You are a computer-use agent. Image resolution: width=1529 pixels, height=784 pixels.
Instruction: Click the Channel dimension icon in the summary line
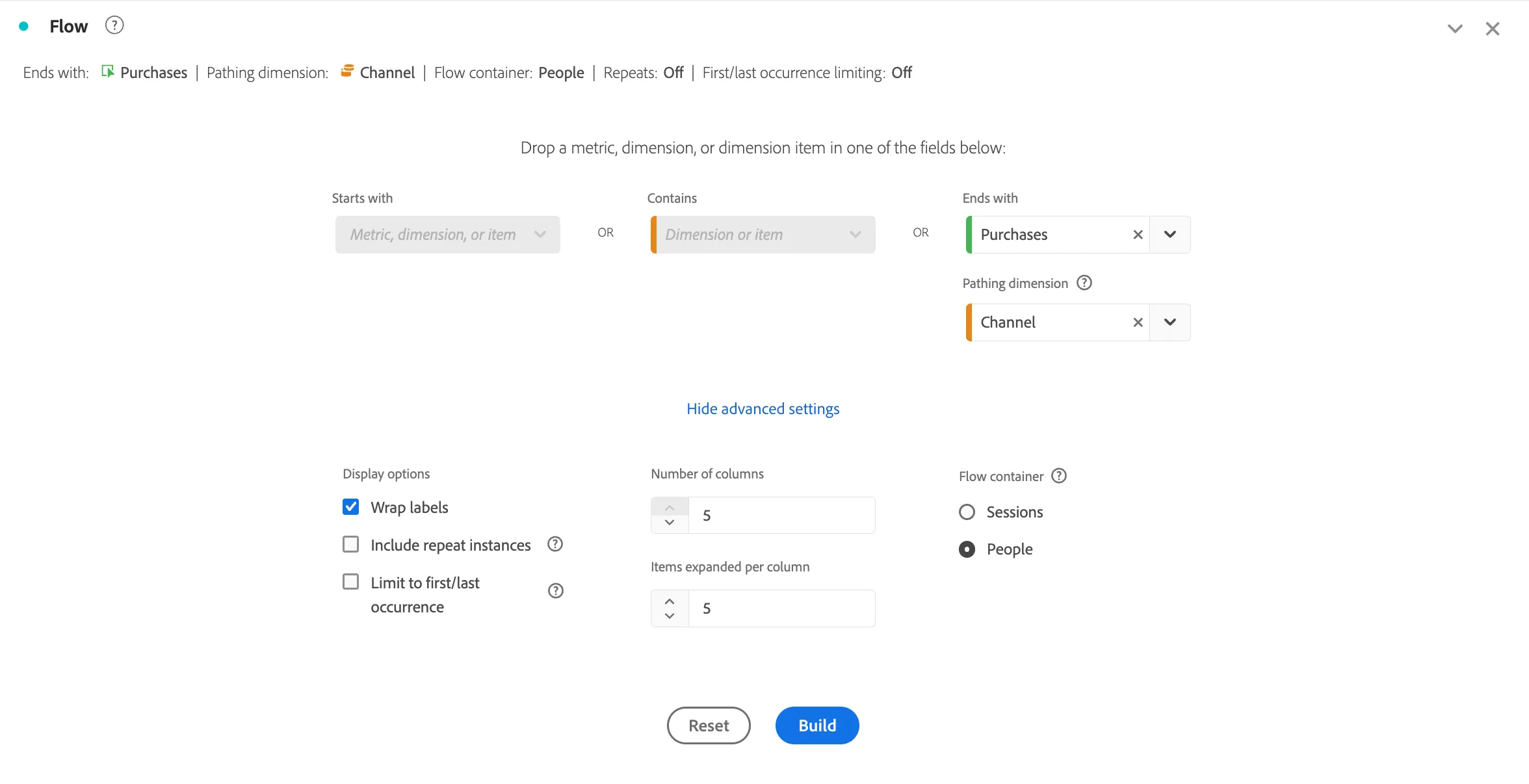pyautogui.click(x=348, y=71)
